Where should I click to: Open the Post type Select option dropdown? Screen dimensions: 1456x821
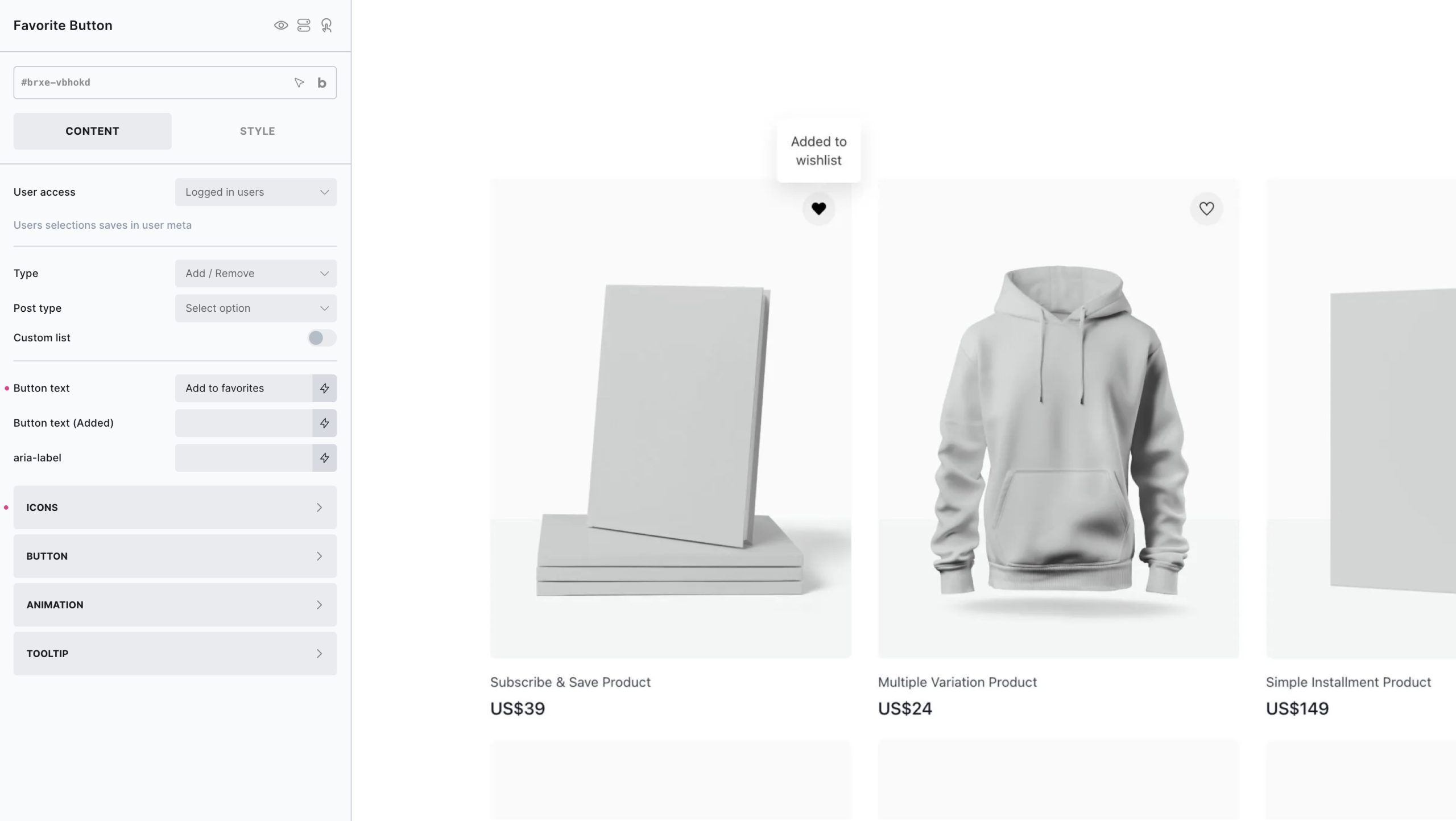[256, 308]
